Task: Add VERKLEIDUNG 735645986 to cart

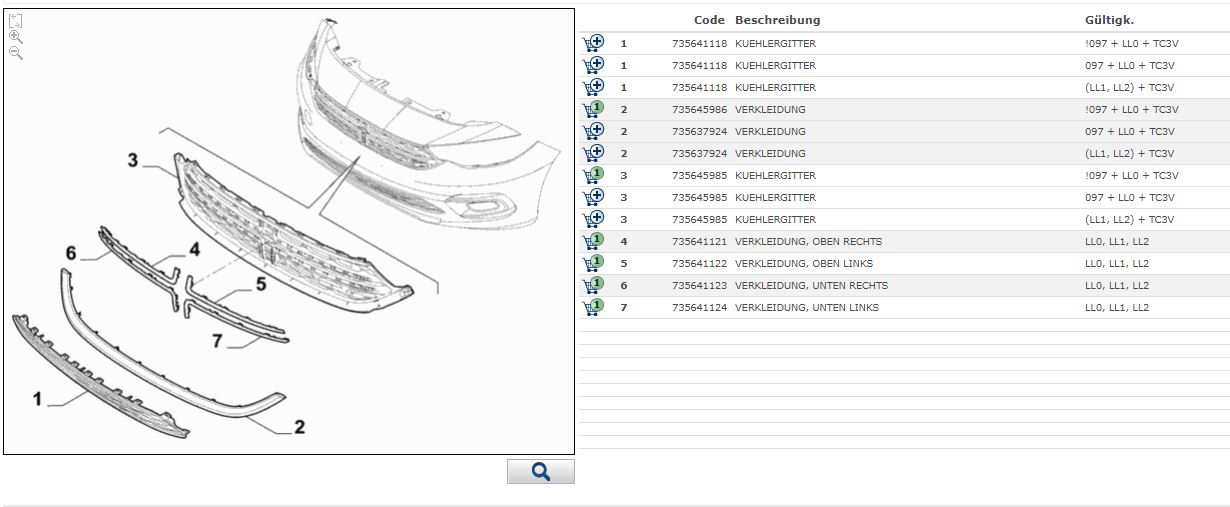Action: 594,109
